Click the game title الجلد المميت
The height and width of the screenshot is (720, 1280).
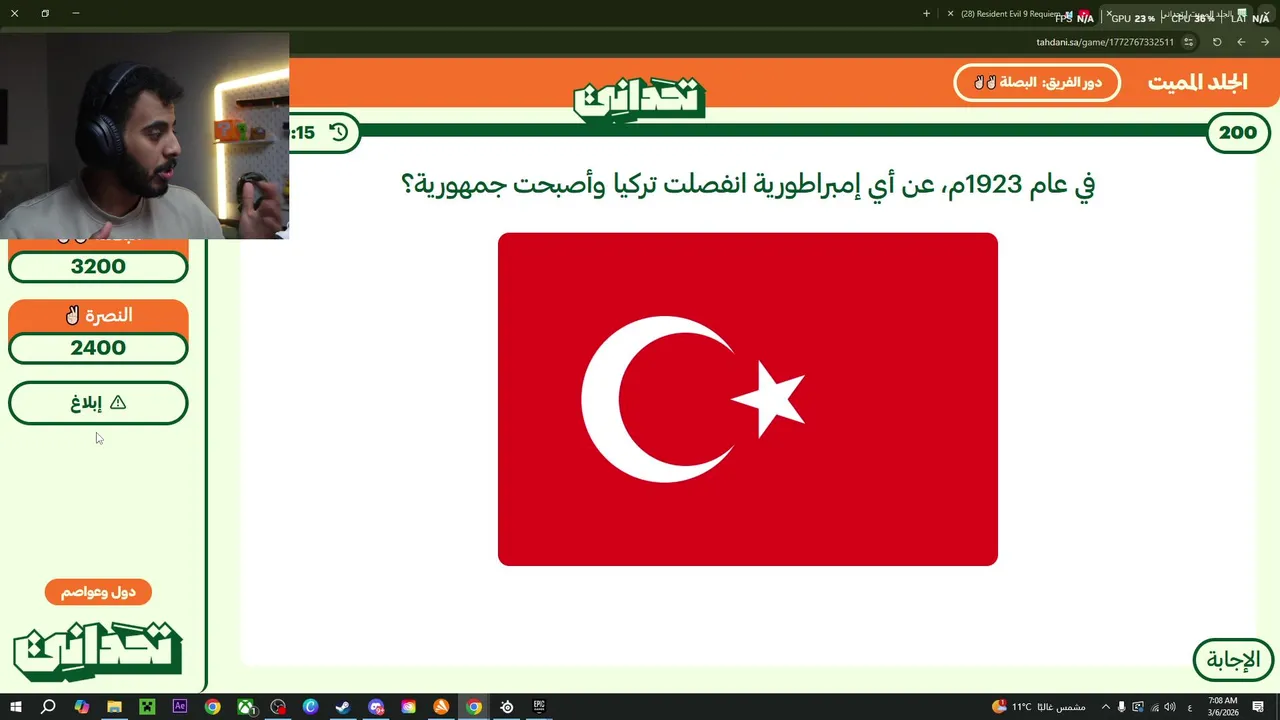click(x=1198, y=82)
